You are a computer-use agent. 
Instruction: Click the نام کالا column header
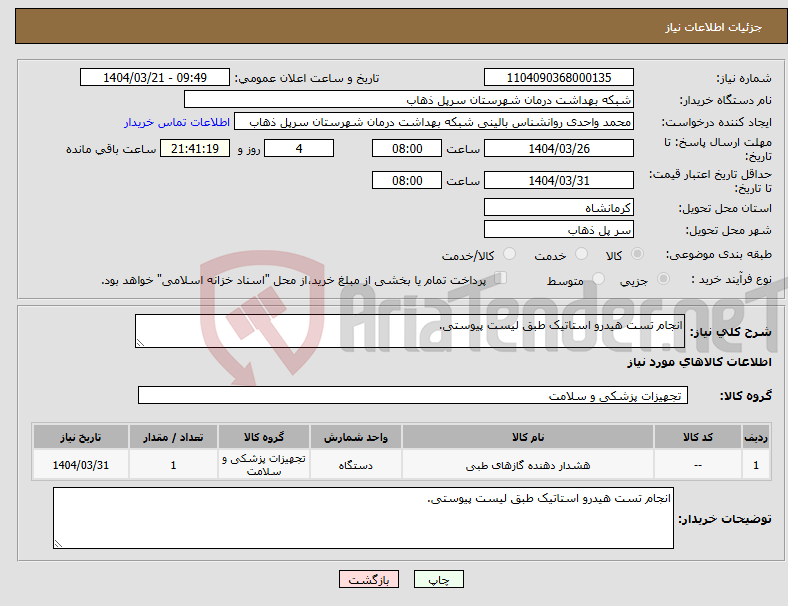pos(528,437)
